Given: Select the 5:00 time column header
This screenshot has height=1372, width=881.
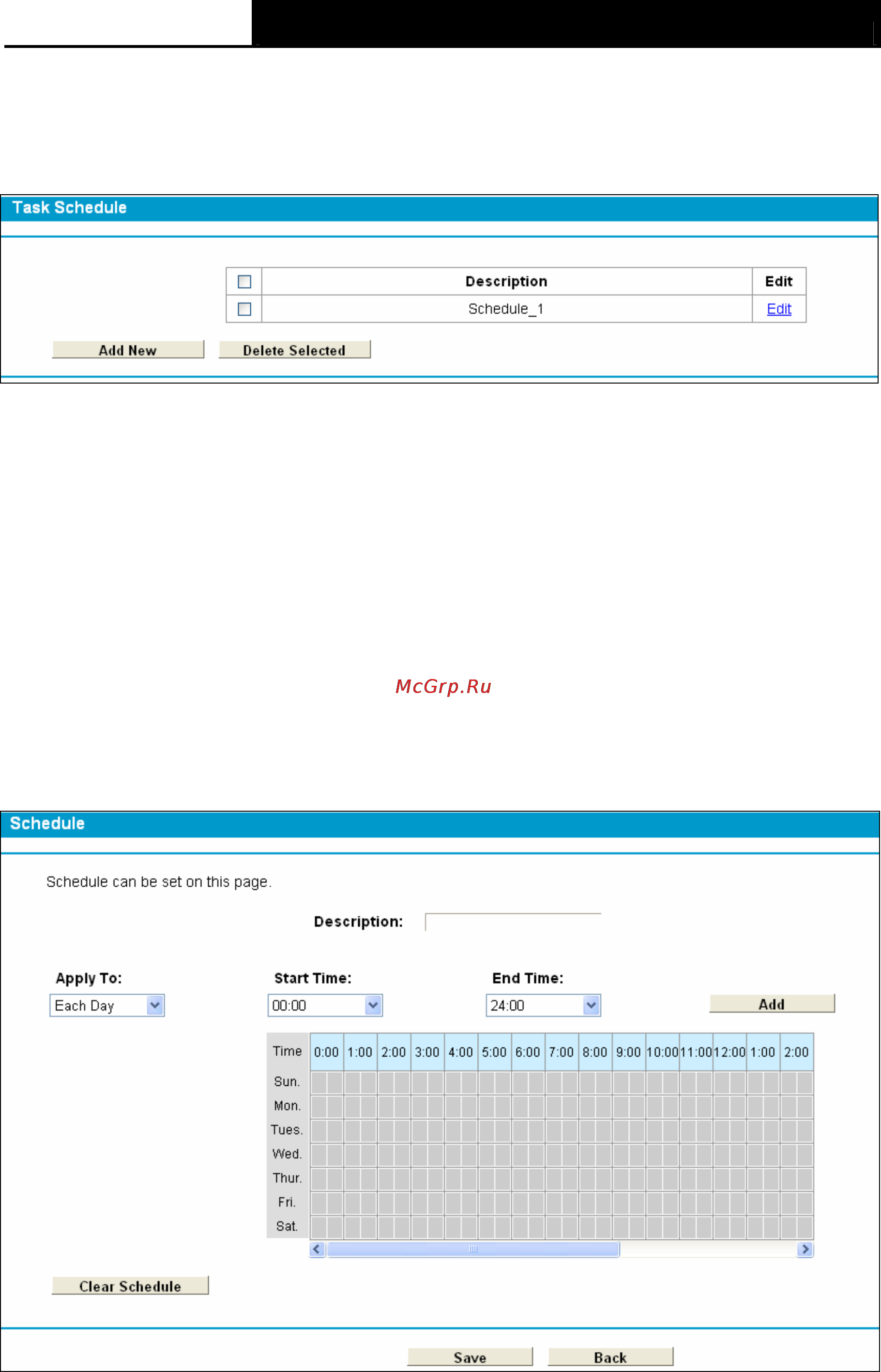Looking at the screenshot, I should coord(494,1052).
